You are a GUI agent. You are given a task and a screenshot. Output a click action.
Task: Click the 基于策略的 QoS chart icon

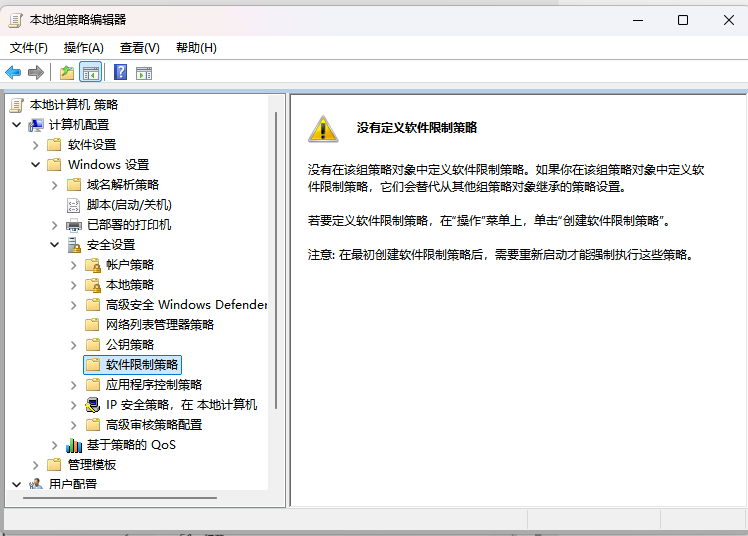pos(73,445)
